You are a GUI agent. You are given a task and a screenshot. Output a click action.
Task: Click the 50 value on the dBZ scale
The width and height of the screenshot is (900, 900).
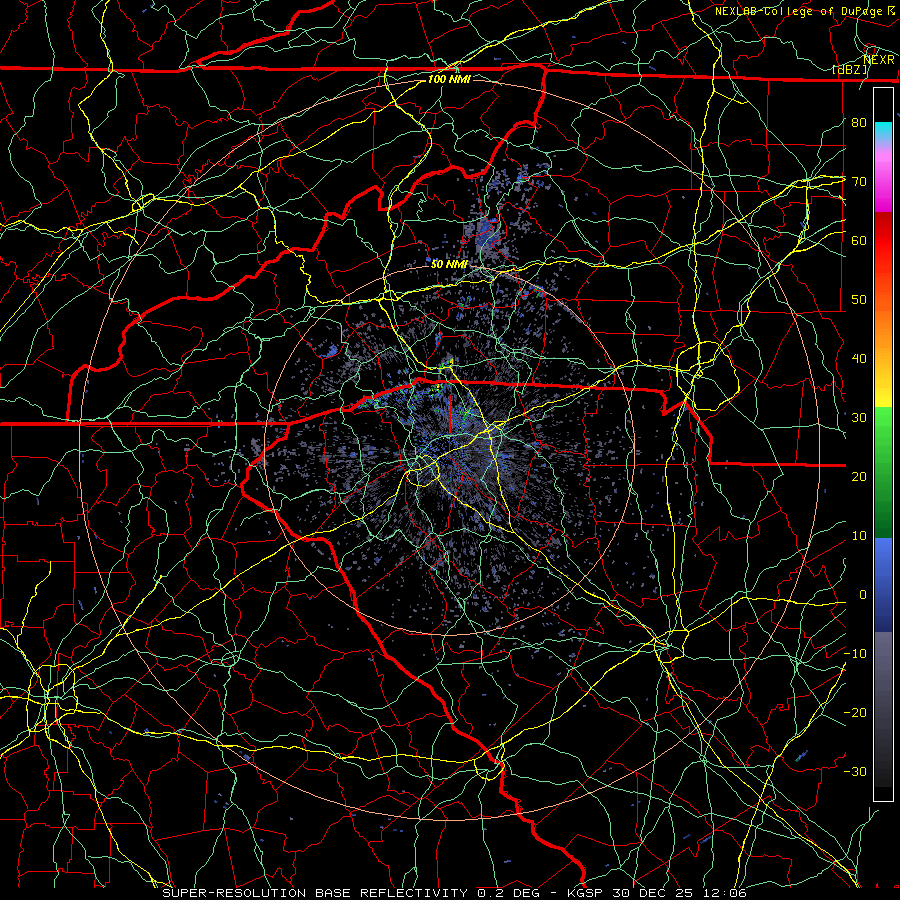(859, 300)
